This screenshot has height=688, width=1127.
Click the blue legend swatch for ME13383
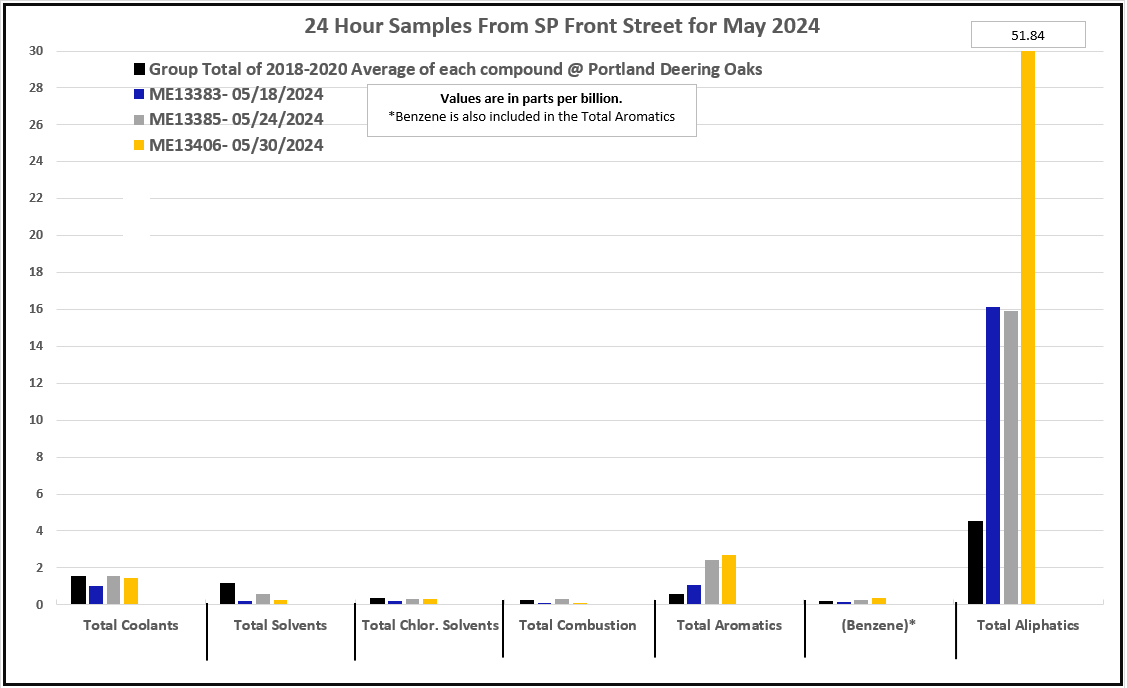(139, 95)
